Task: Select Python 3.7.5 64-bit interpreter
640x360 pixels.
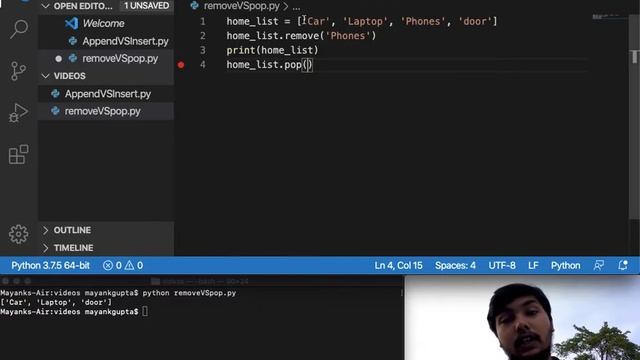Action: click(x=50, y=266)
